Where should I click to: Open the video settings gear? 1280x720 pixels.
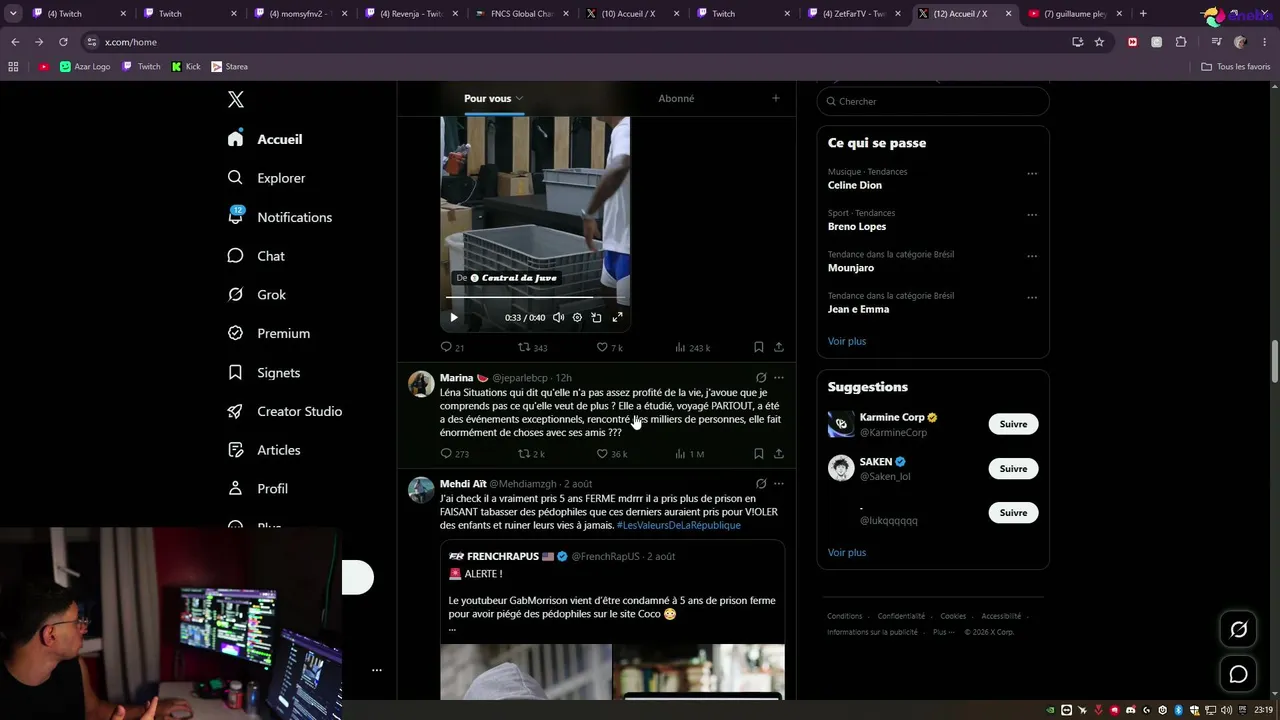click(x=577, y=318)
